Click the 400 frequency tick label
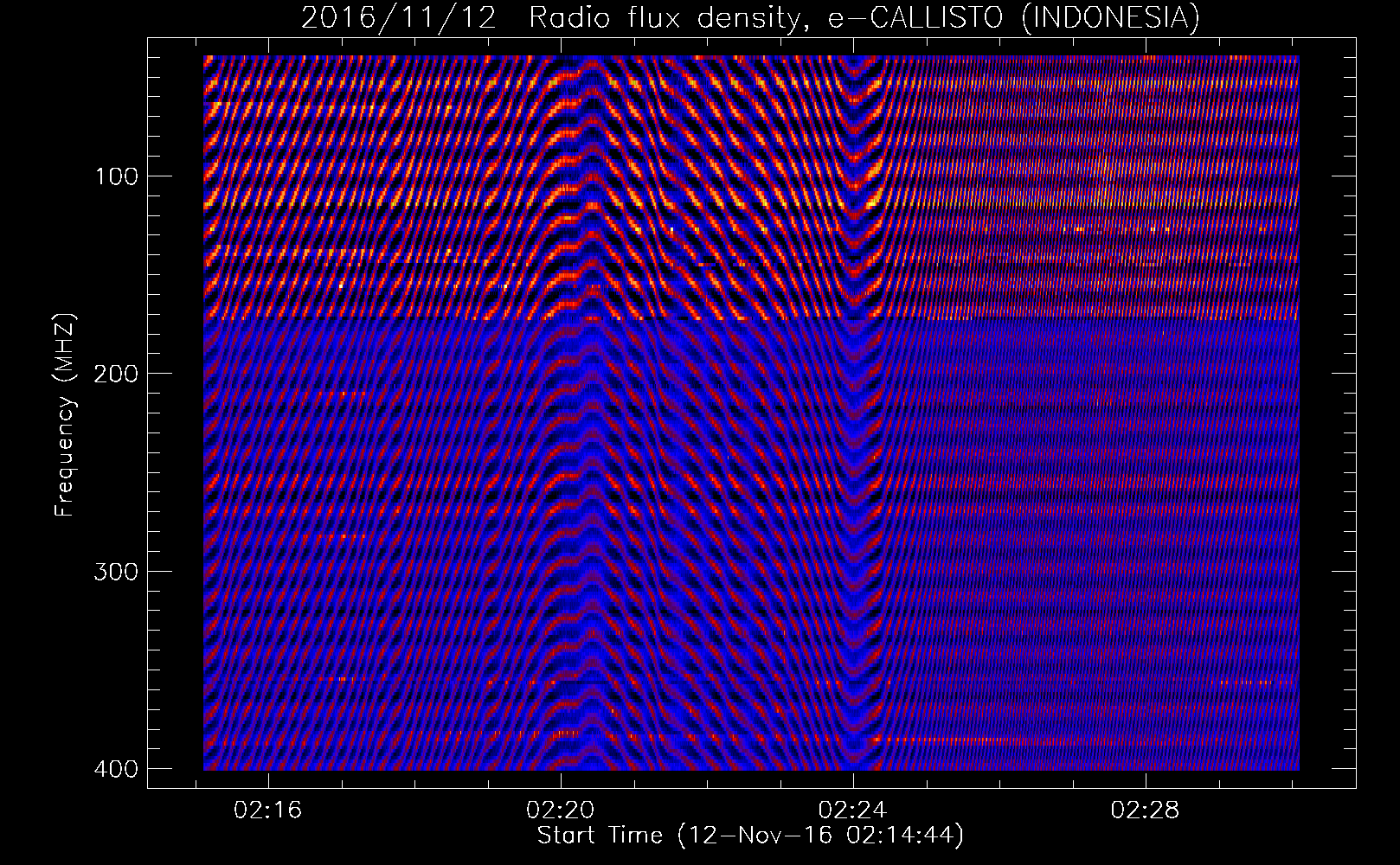 click(x=115, y=768)
